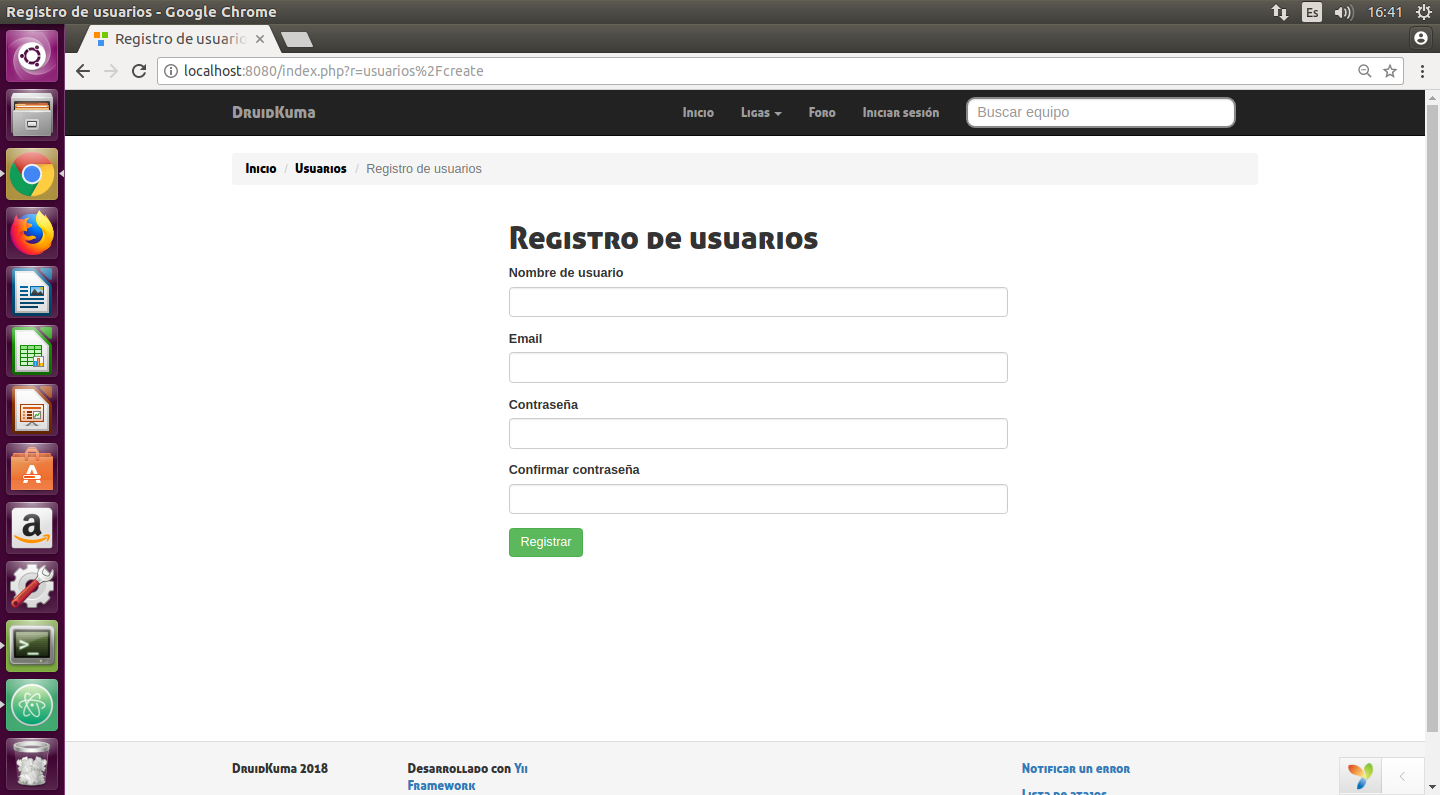The width and height of the screenshot is (1440, 795).
Task: Open the Files manager in dock
Action: click(x=33, y=115)
